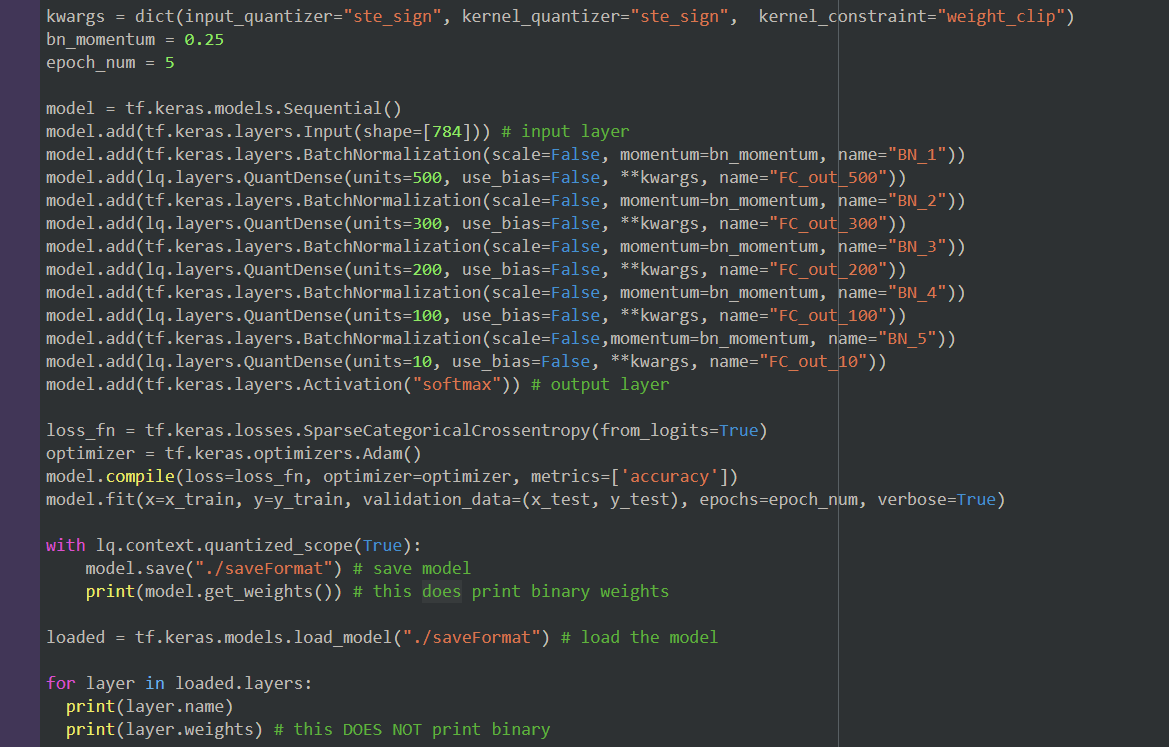Screen dimensions: 1169x747
Task: Click the "BN_1" layer name string
Action: tap(916, 154)
